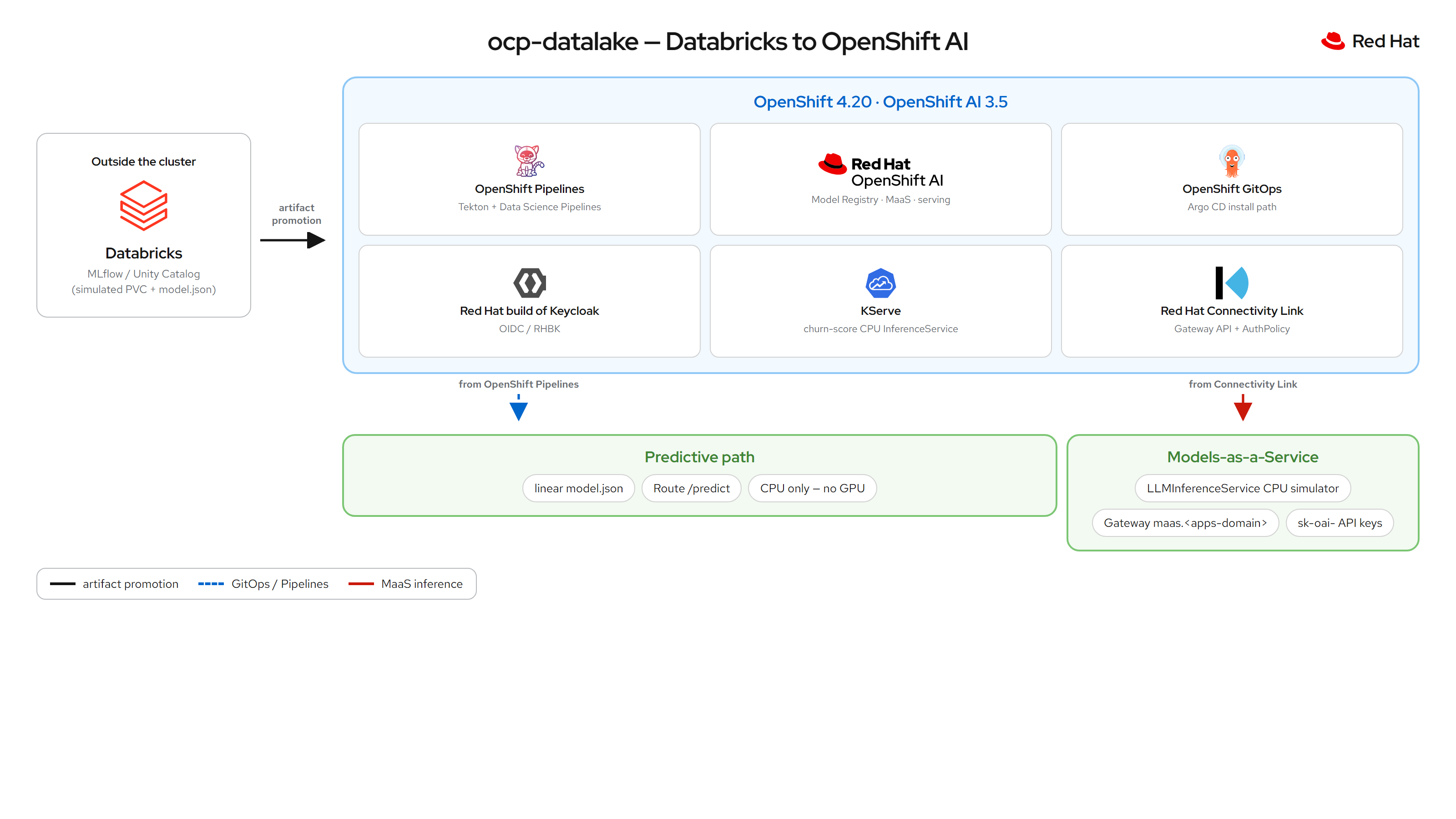Click the 'Outside the cluster' label
Image resolution: width=1456 pixels, height=819 pixels.
tap(144, 162)
